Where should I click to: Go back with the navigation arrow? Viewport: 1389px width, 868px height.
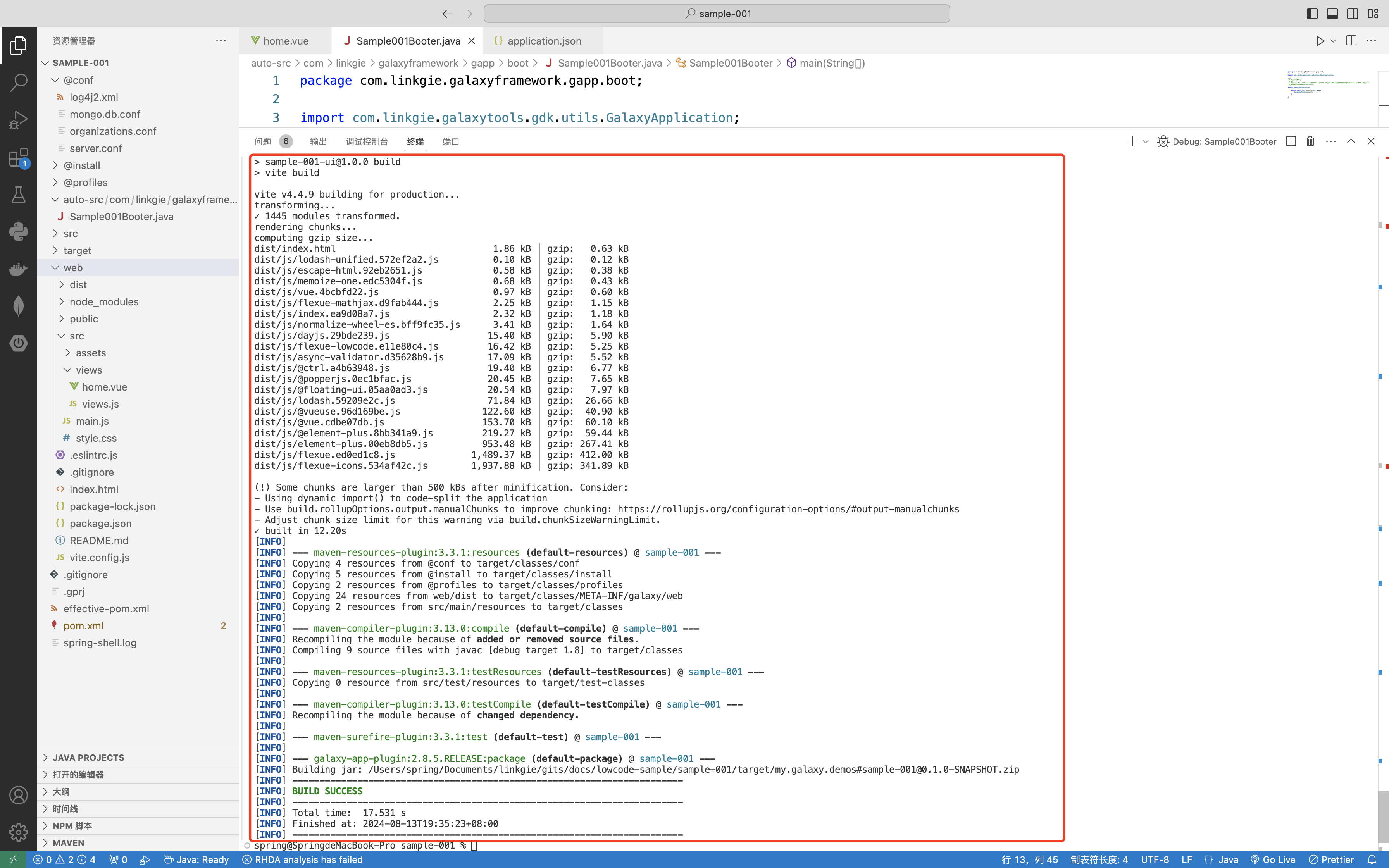click(x=447, y=14)
